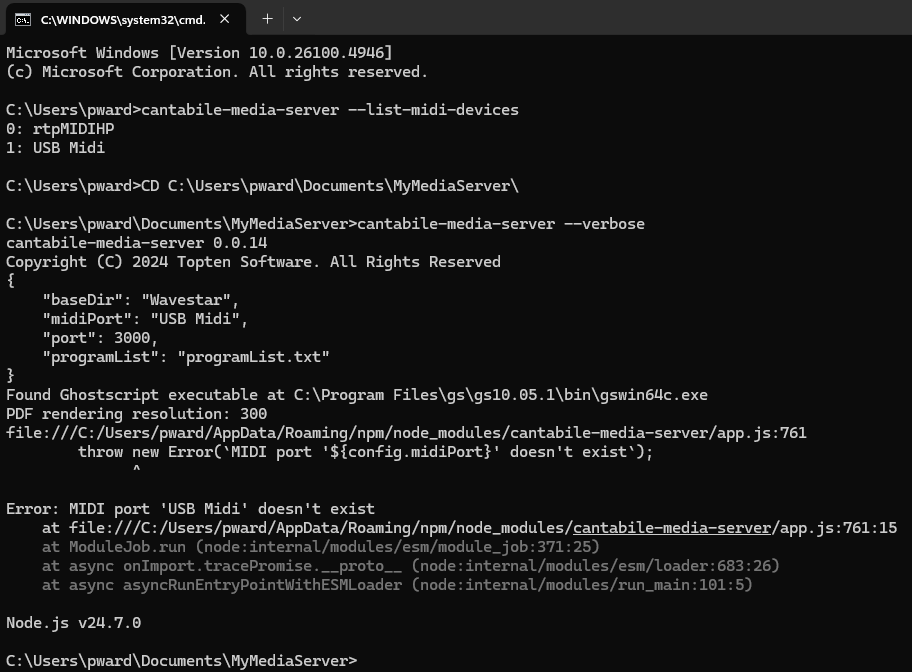Click the "PDF rendering resolution: 300" line

(136, 414)
